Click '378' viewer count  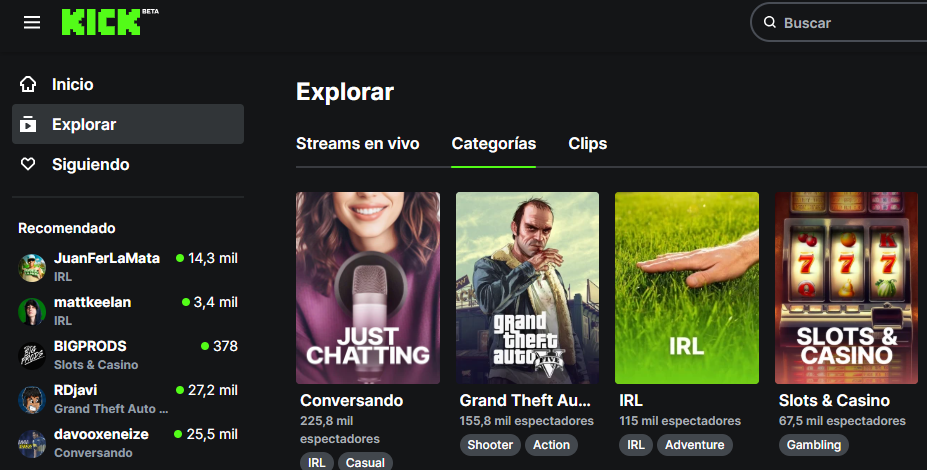pos(225,346)
